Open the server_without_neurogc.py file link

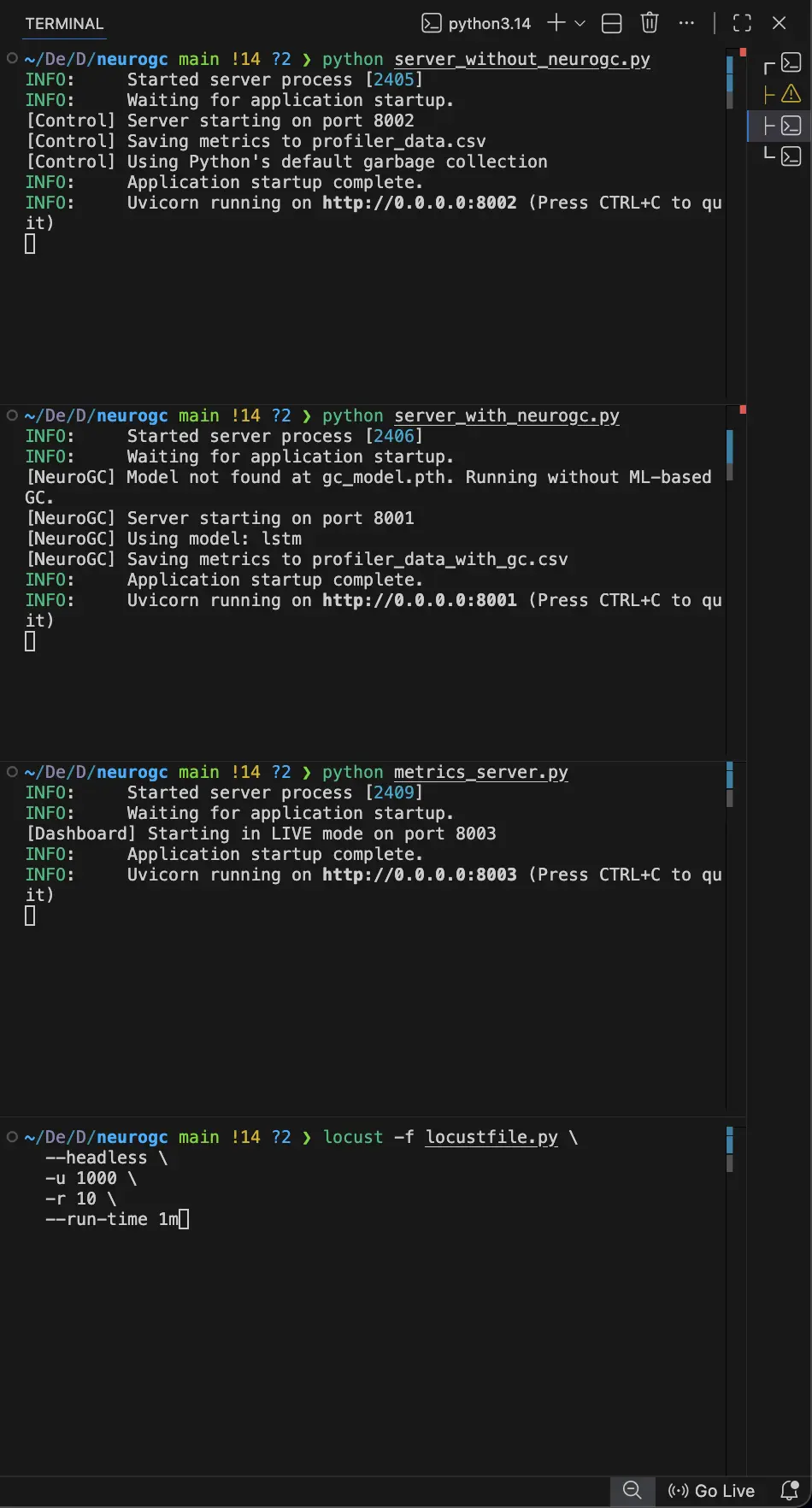tap(521, 59)
